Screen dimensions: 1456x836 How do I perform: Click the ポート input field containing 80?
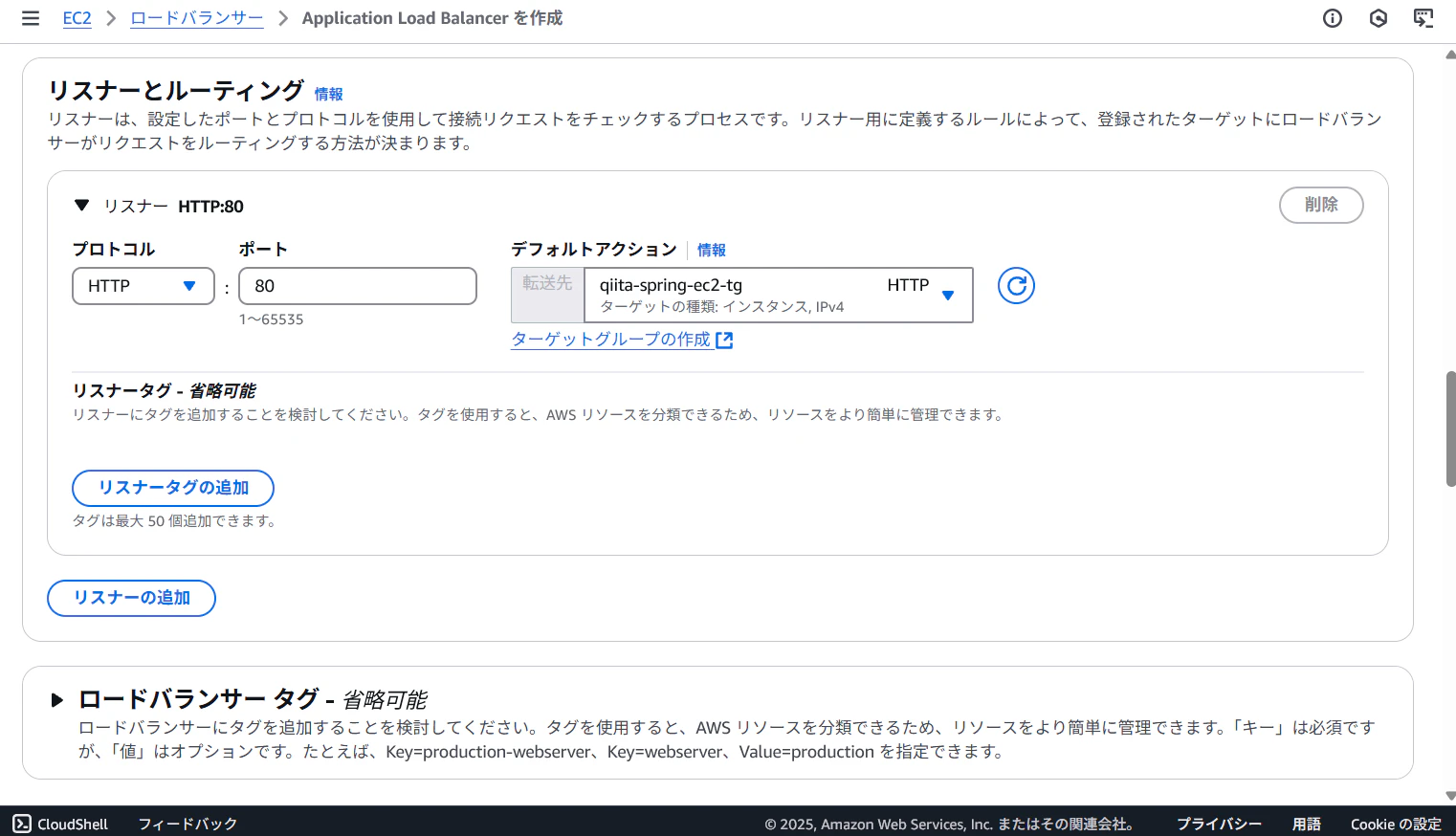coord(358,286)
